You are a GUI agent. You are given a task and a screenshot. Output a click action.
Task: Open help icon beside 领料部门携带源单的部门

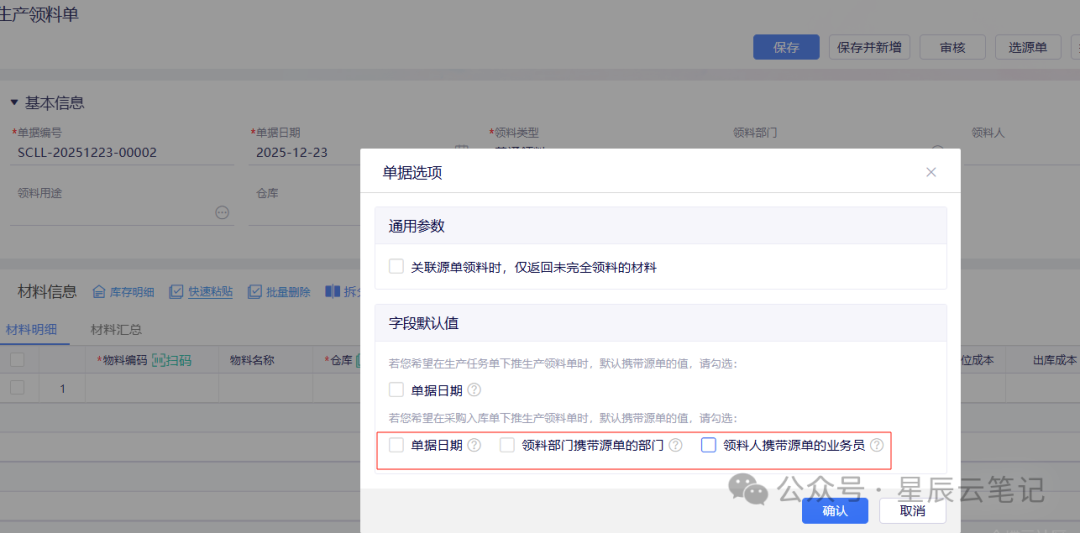click(676, 446)
